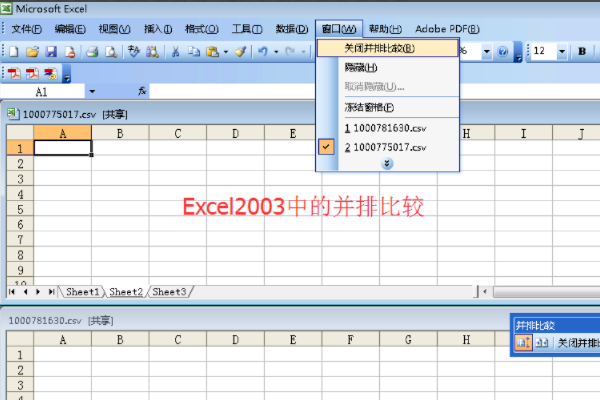Screen dimensions: 600x400
Task: Click the Open folder icon
Action: [x=33, y=51]
